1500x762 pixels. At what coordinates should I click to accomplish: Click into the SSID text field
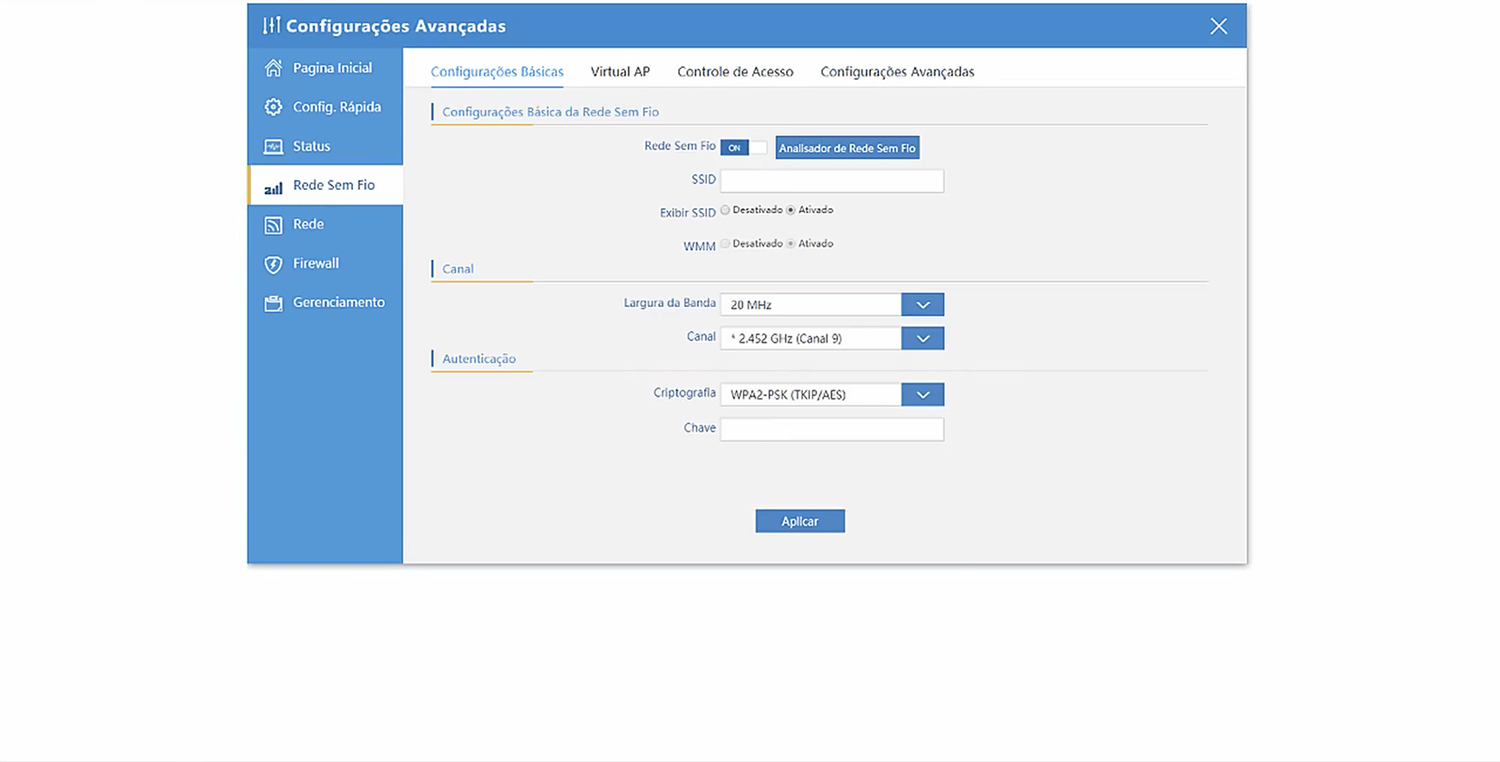pos(831,181)
